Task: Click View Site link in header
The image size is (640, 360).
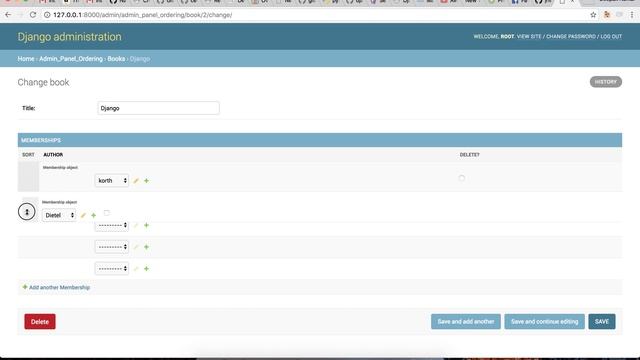Action: coord(529,36)
